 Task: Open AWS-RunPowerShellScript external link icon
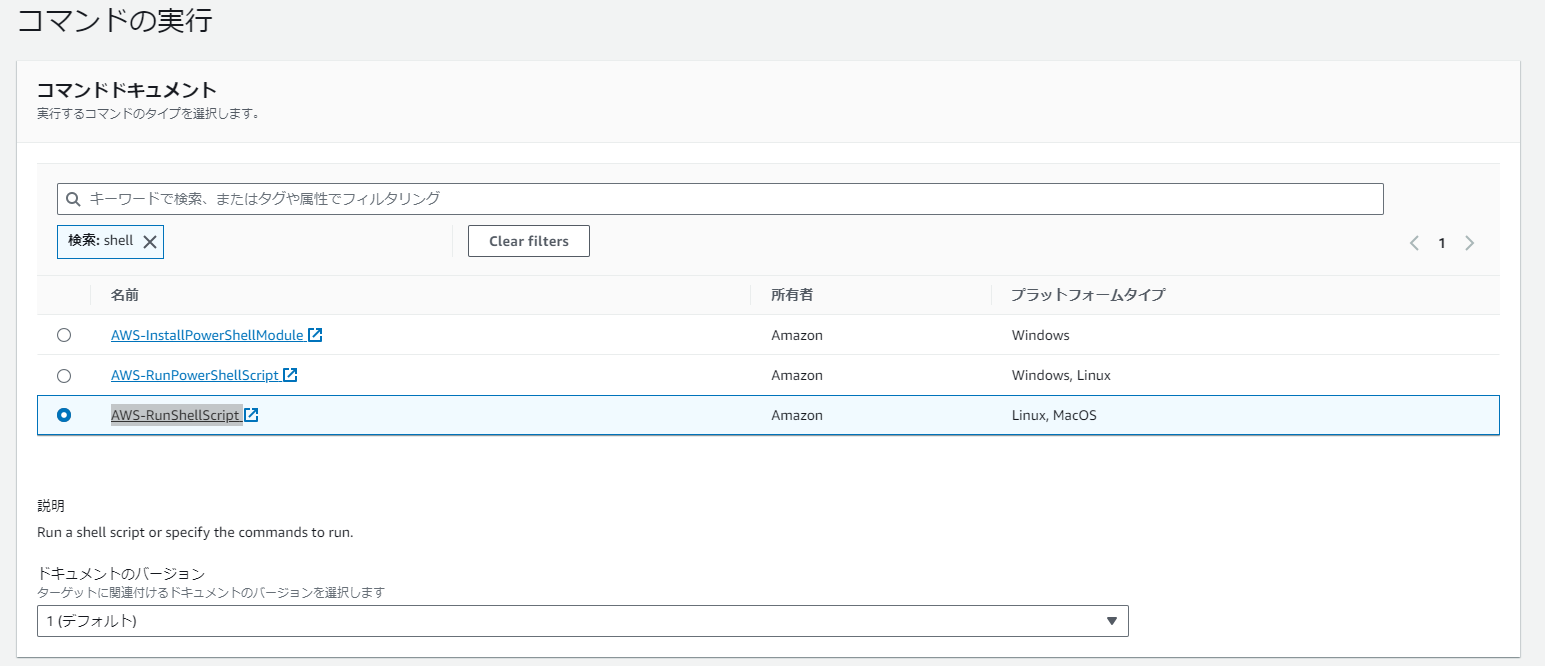click(x=290, y=375)
